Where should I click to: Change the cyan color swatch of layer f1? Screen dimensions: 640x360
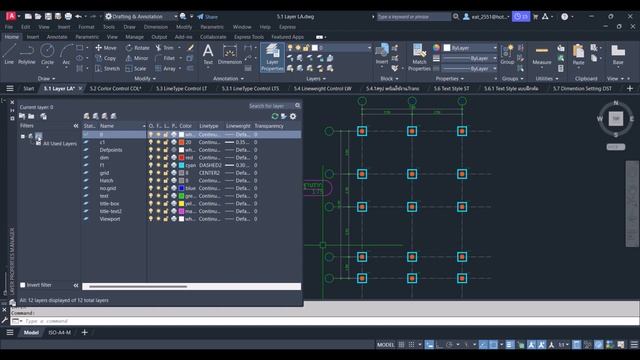182,165
